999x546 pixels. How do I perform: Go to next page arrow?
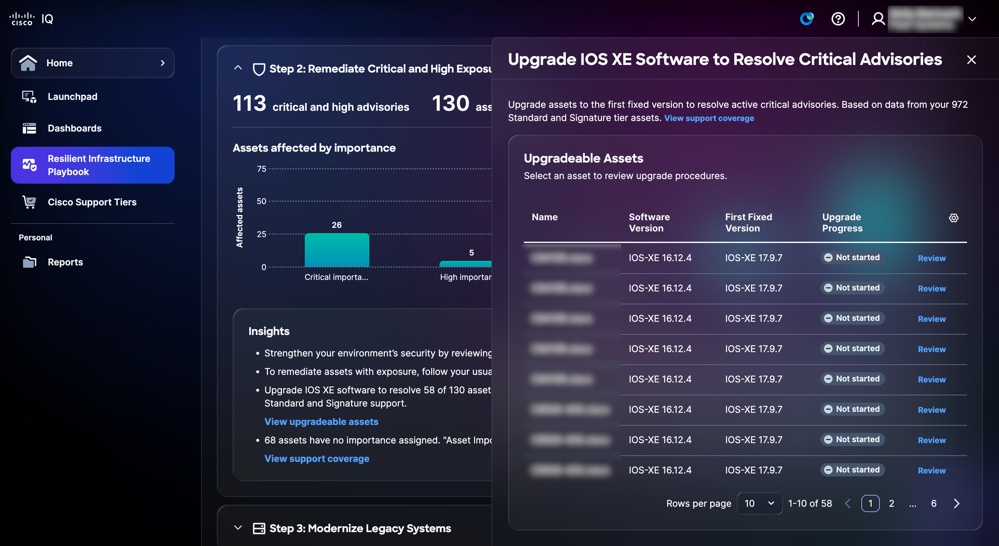pos(956,504)
